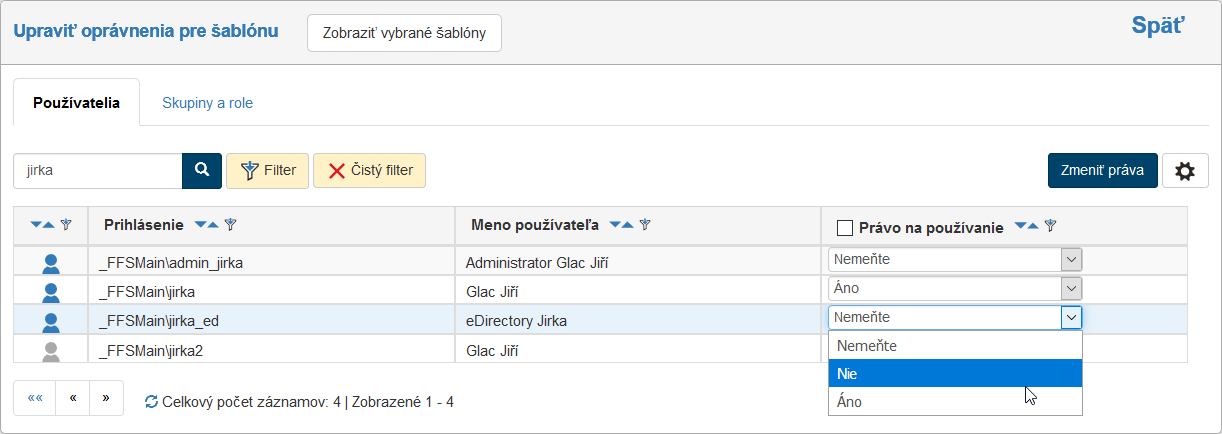Open the gear settings button
This screenshot has width=1222, height=434.
tap(1185, 171)
